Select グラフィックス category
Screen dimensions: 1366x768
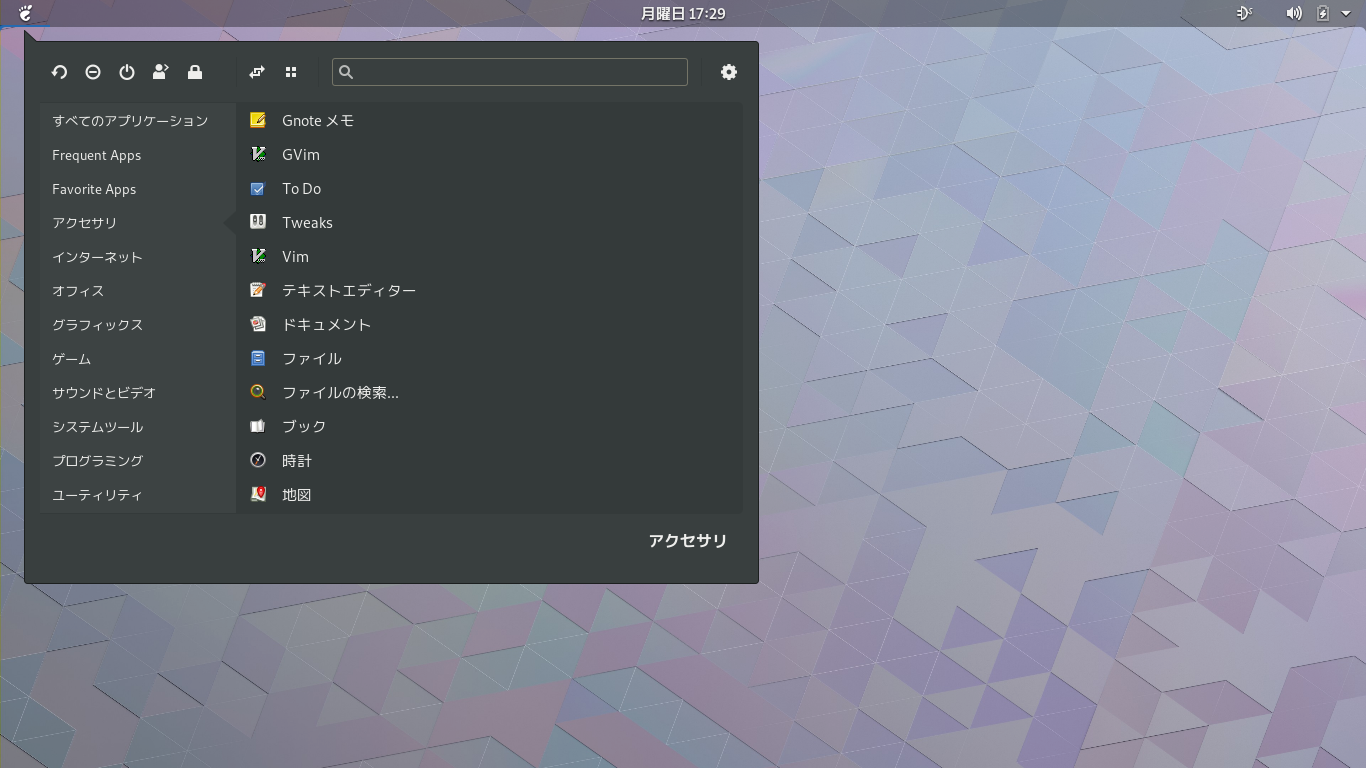[x=138, y=324]
